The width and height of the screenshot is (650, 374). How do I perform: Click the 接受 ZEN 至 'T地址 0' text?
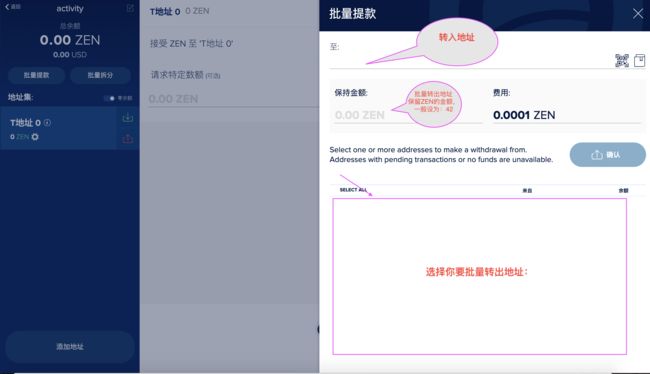192,43
